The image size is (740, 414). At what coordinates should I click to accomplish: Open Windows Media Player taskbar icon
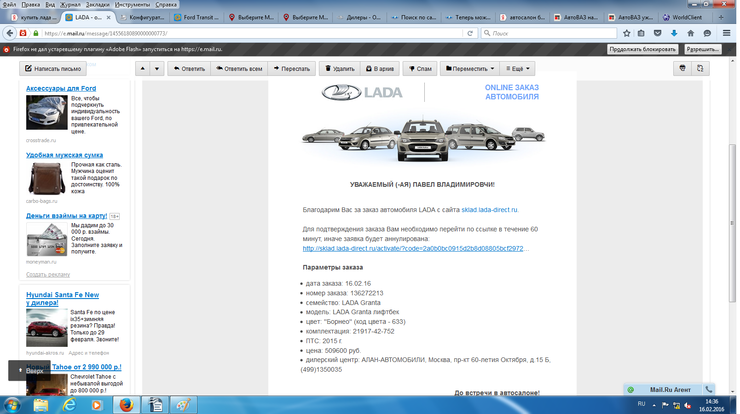[97, 405]
